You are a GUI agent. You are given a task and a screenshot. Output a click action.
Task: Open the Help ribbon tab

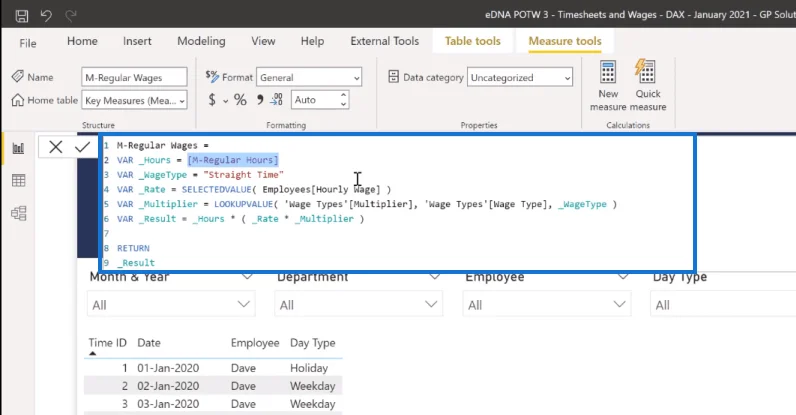pyautogui.click(x=312, y=41)
